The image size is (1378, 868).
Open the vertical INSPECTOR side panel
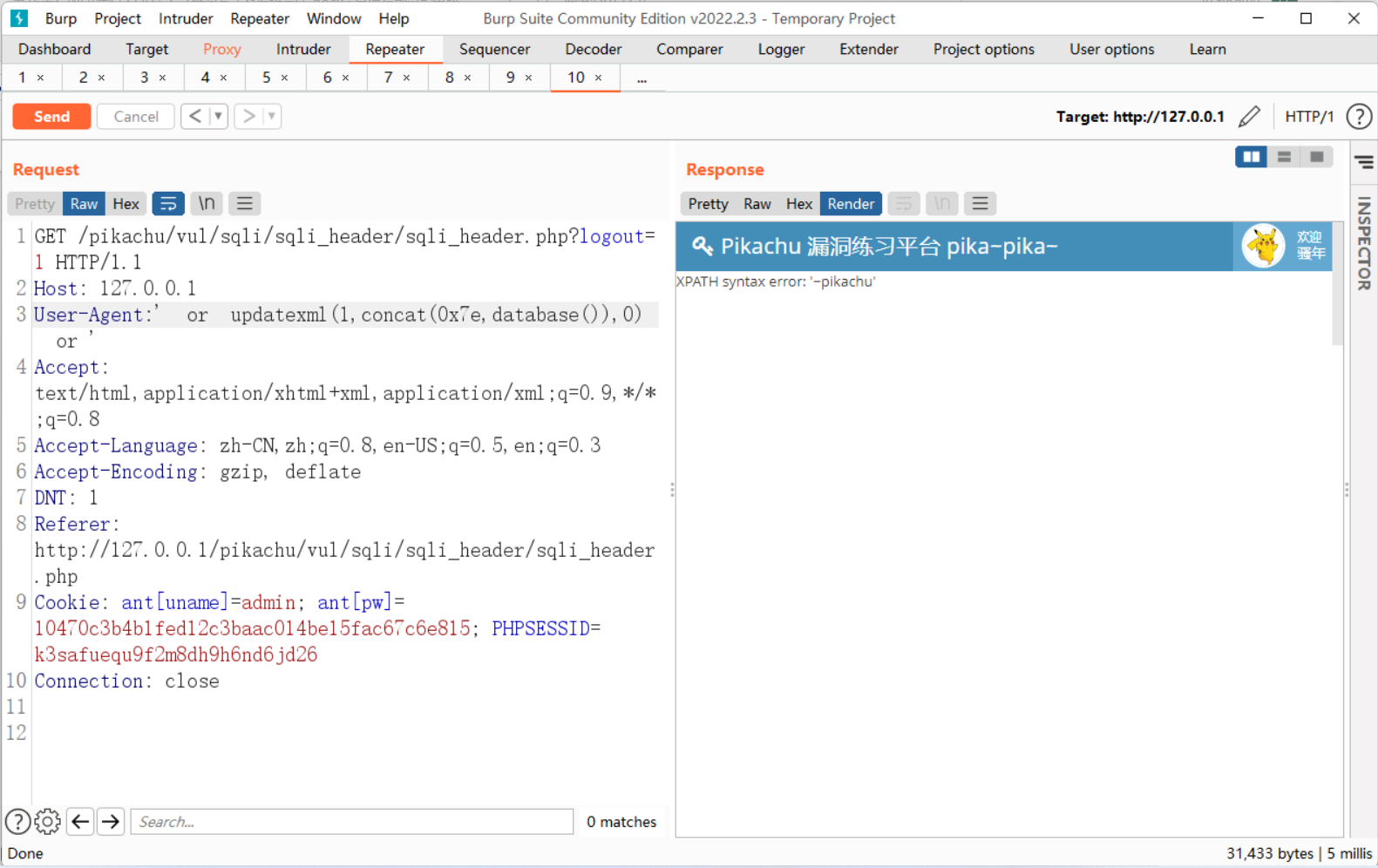[x=1364, y=243]
